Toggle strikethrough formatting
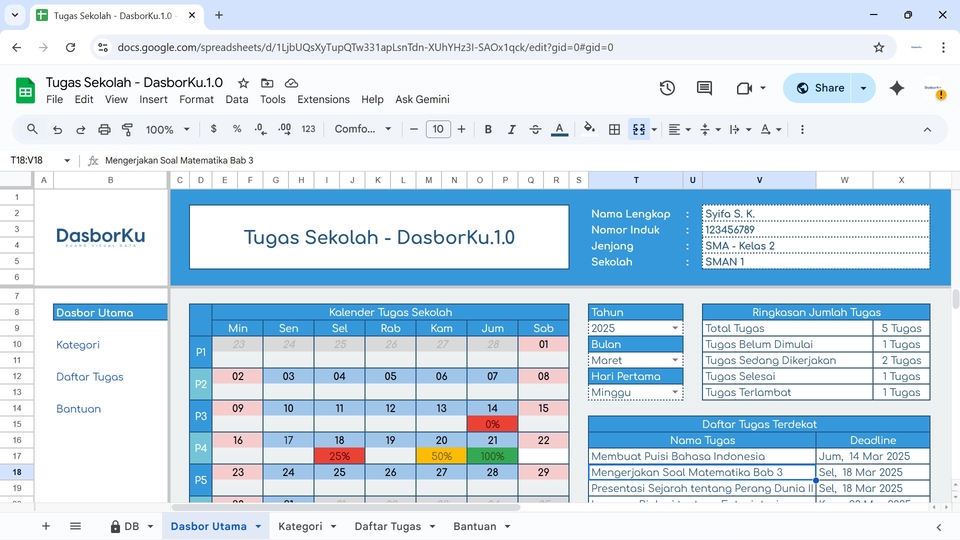 click(535, 129)
